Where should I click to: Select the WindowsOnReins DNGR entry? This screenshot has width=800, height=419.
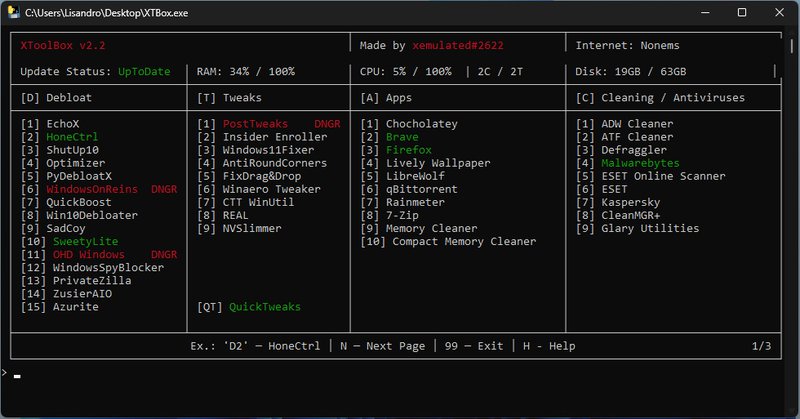99,189
